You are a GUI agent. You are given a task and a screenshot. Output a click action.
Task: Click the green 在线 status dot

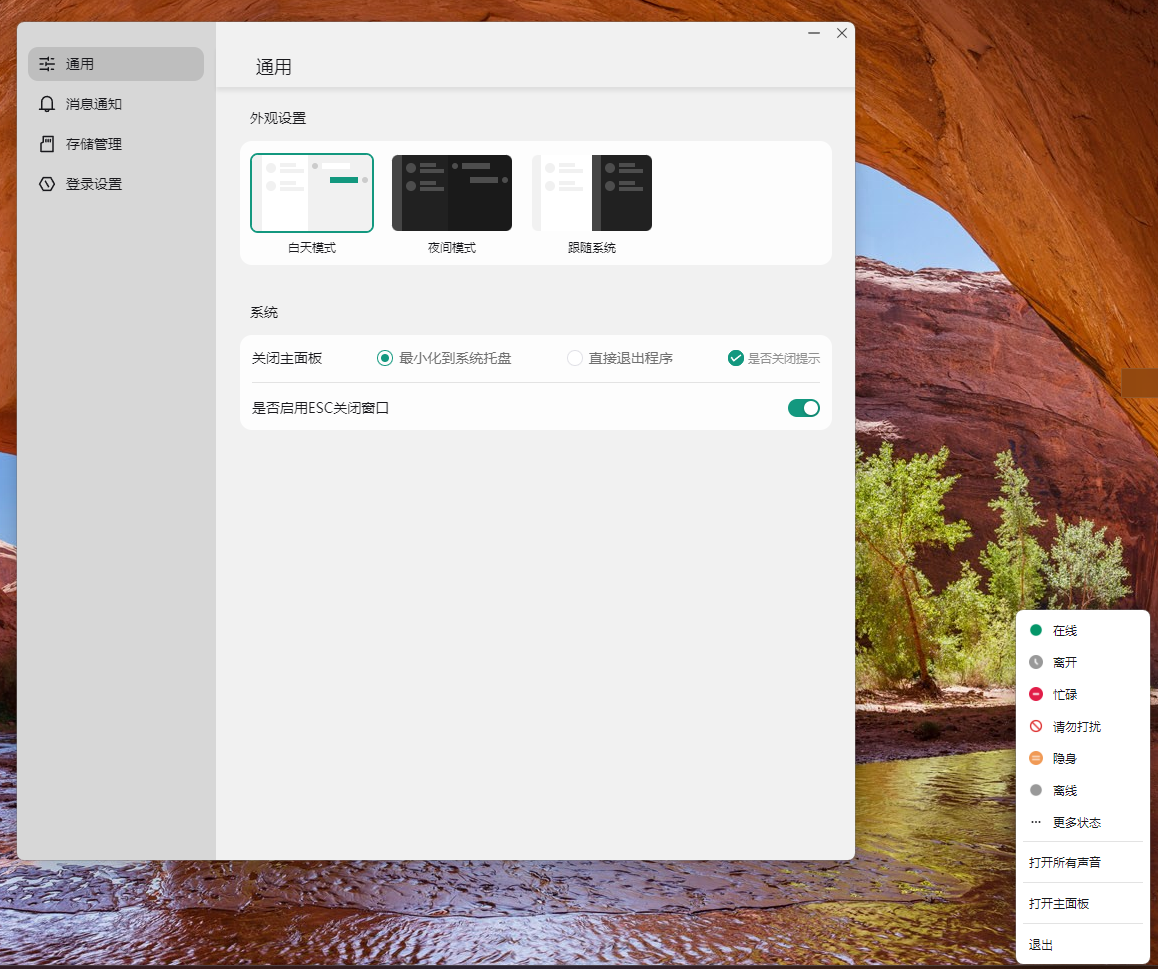click(x=1035, y=630)
